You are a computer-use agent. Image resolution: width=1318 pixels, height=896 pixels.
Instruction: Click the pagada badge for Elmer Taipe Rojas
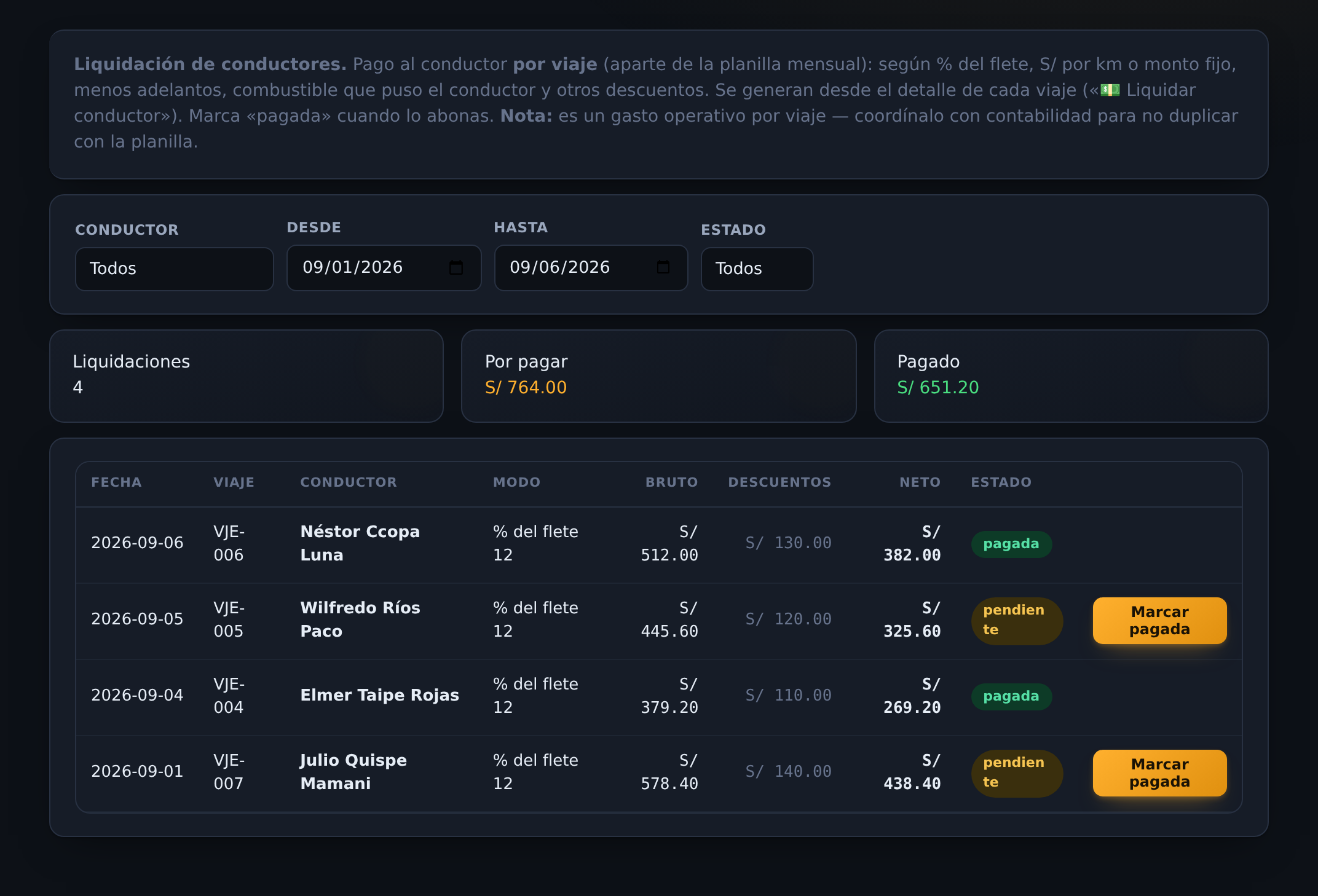[x=1011, y=696]
